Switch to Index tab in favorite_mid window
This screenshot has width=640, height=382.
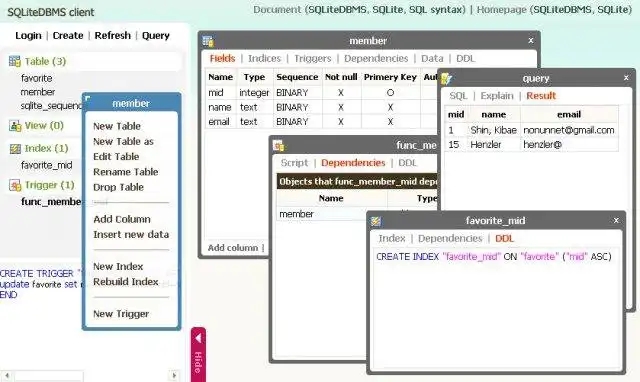pyautogui.click(x=392, y=238)
